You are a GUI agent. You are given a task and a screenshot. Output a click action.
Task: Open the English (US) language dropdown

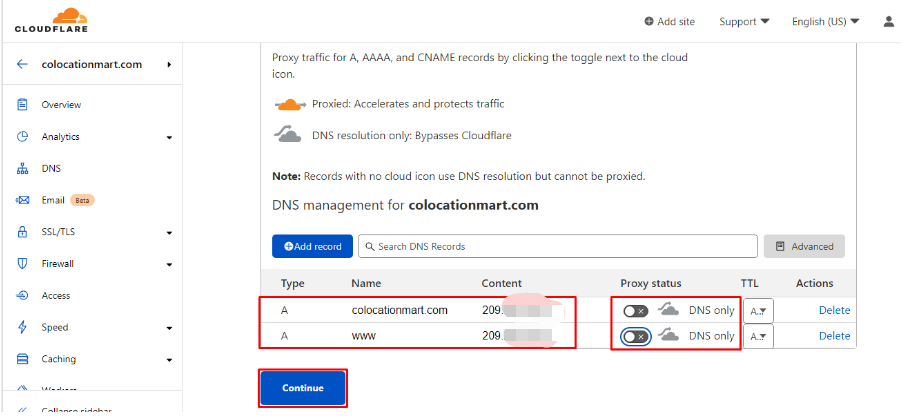[x=825, y=21]
